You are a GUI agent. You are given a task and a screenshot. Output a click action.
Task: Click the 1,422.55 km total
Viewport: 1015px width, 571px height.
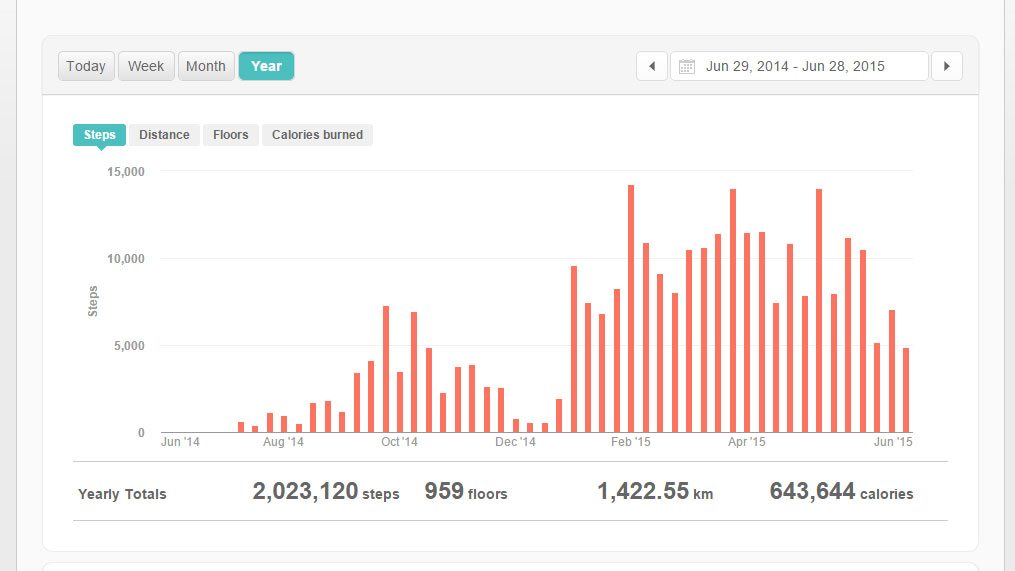coord(654,491)
